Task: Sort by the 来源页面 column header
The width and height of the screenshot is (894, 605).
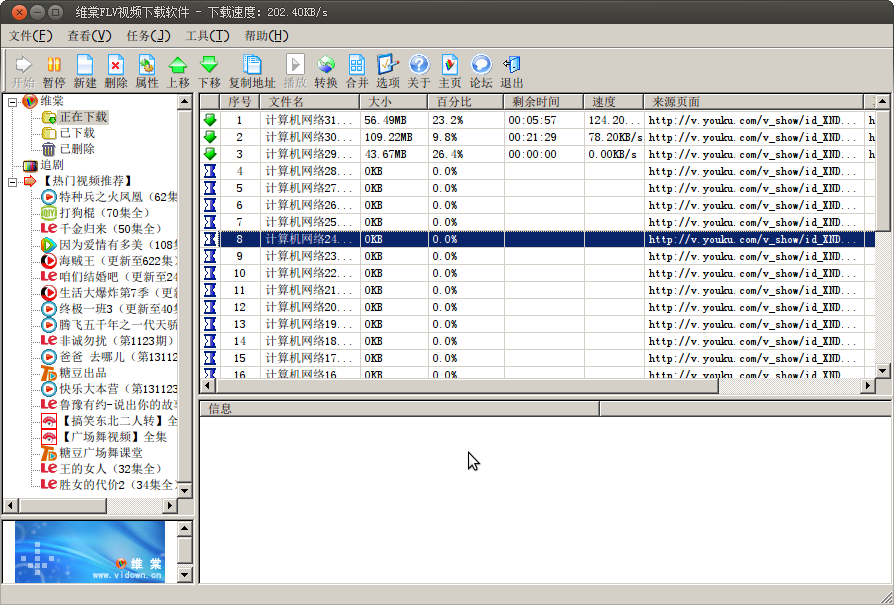Action: click(754, 102)
